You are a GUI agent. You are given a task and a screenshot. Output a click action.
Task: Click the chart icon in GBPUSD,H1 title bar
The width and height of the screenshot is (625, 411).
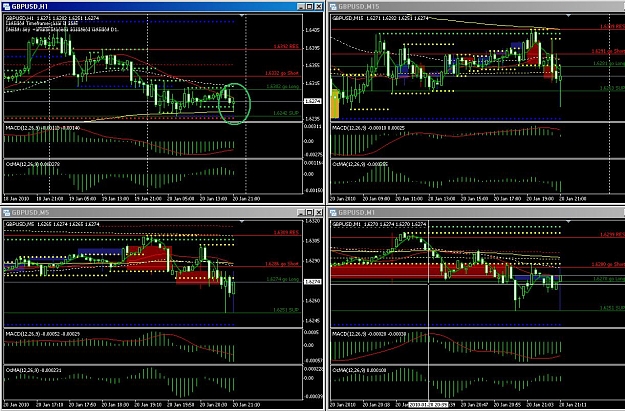coord(6,6)
